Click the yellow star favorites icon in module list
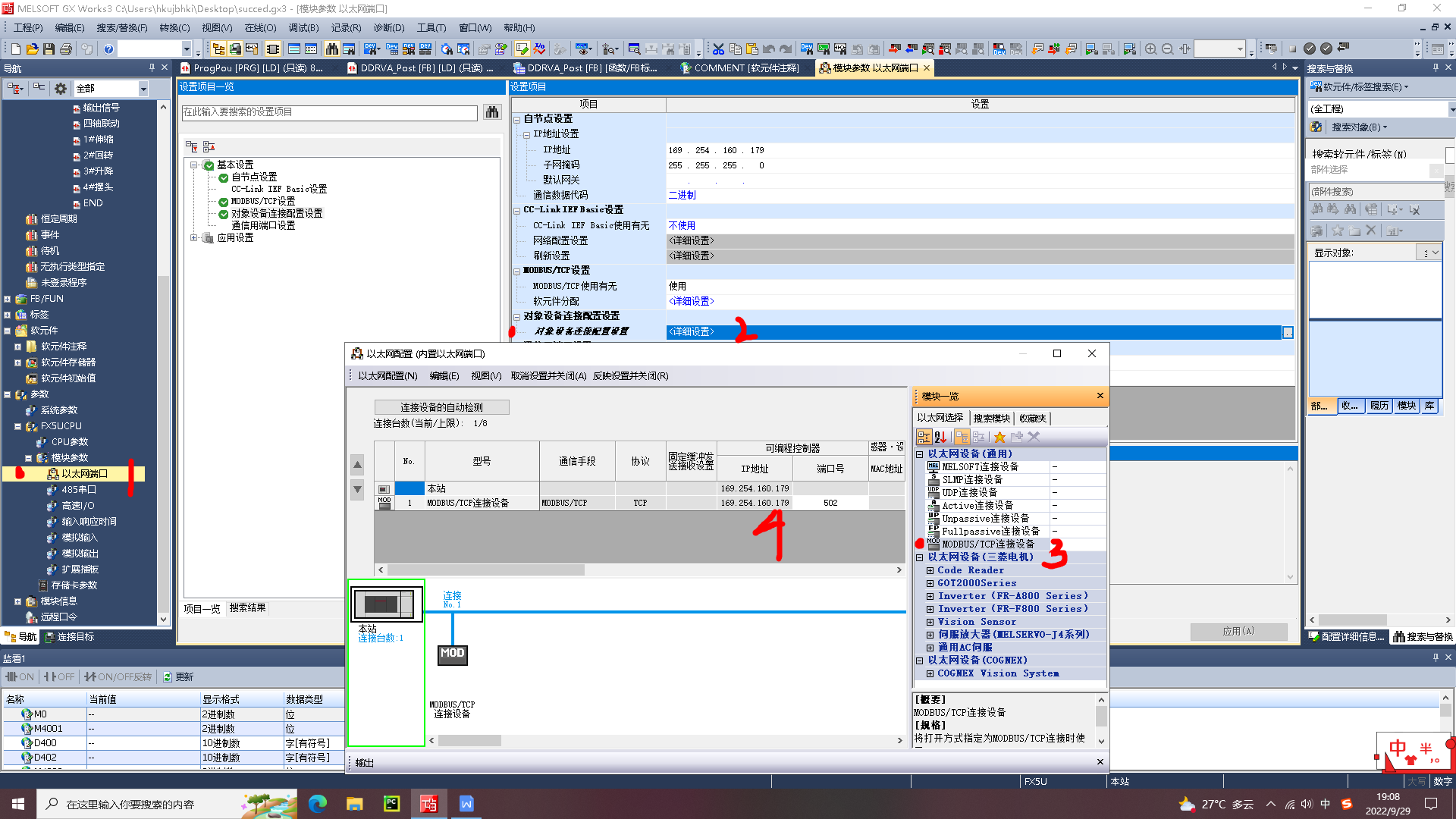The height and width of the screenshot is (819, 1456). point(999,438)
